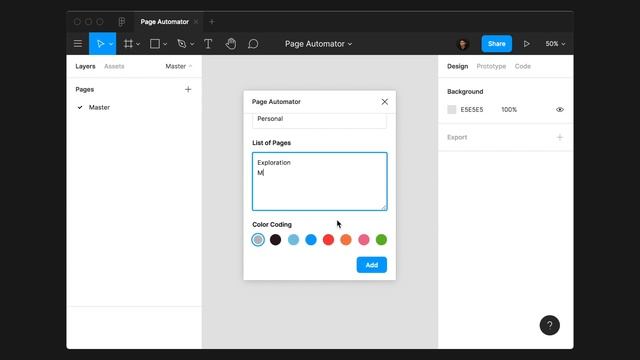Switch to the Design tab

coord(457,66)
